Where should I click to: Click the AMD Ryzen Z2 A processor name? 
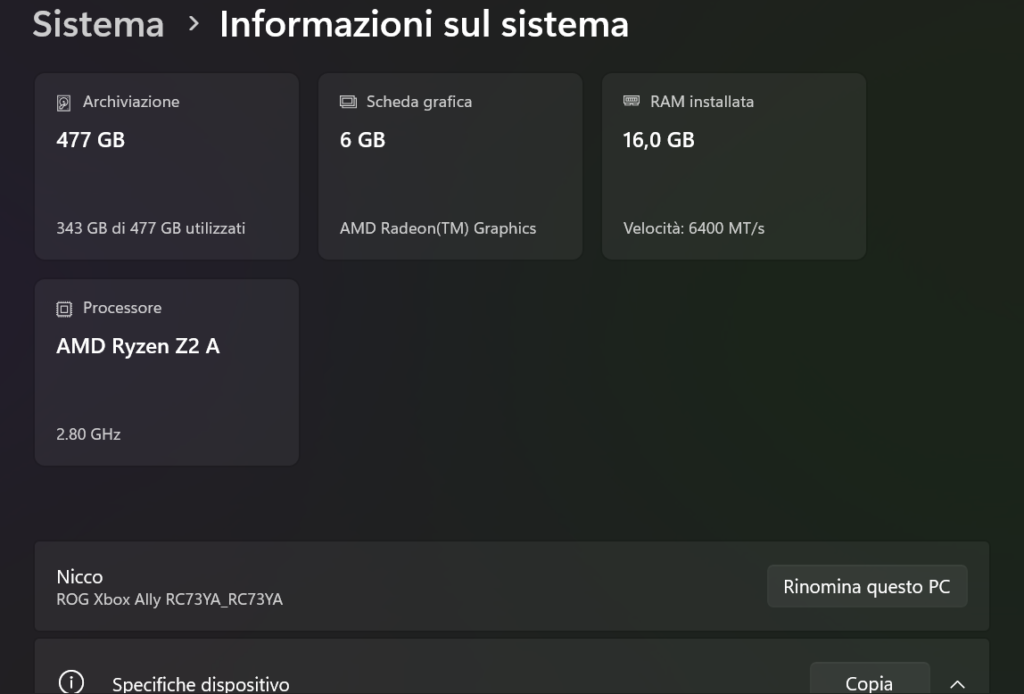tap(138, 346)
